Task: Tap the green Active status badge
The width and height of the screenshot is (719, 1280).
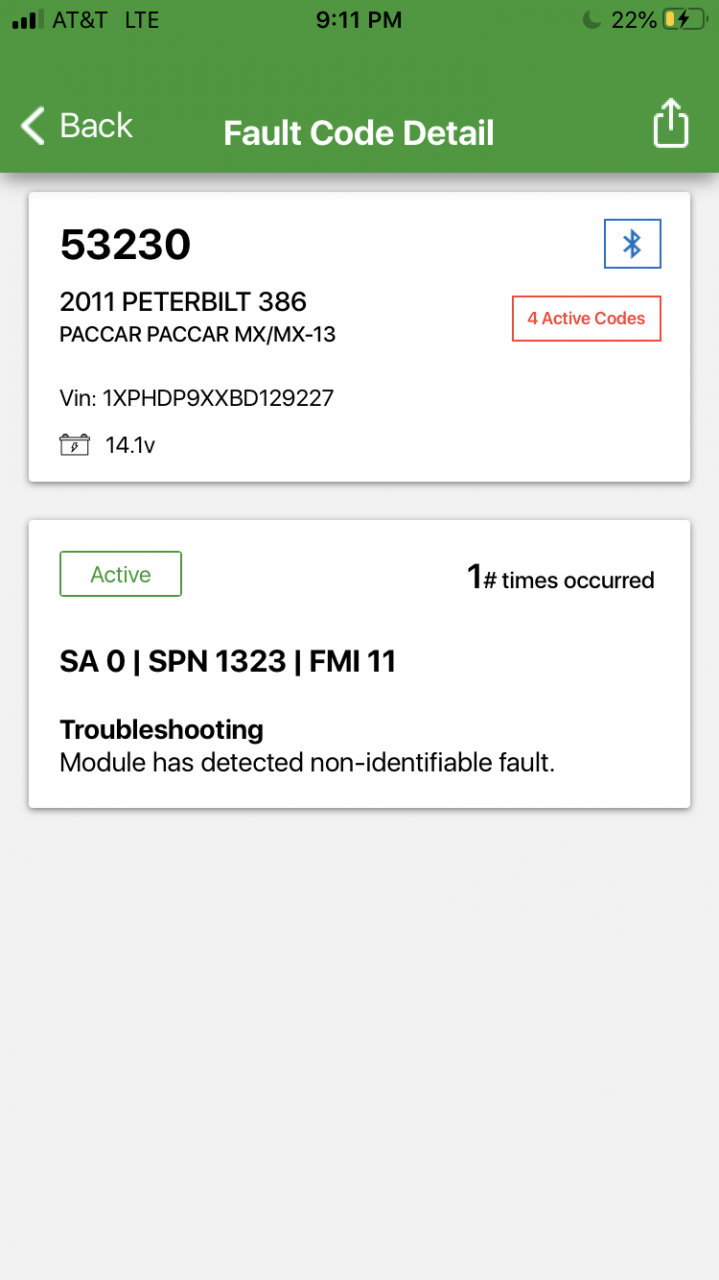Action: 120,574
